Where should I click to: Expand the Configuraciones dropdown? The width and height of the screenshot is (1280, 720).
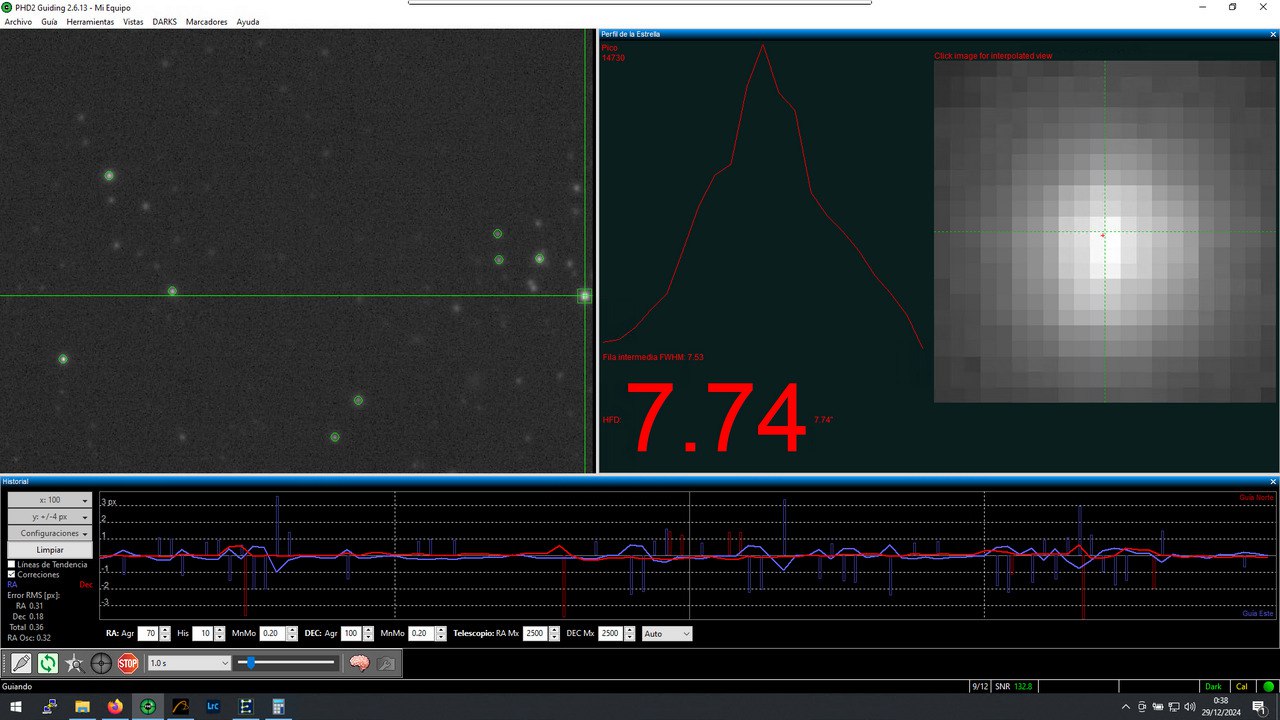pos(50,533)
